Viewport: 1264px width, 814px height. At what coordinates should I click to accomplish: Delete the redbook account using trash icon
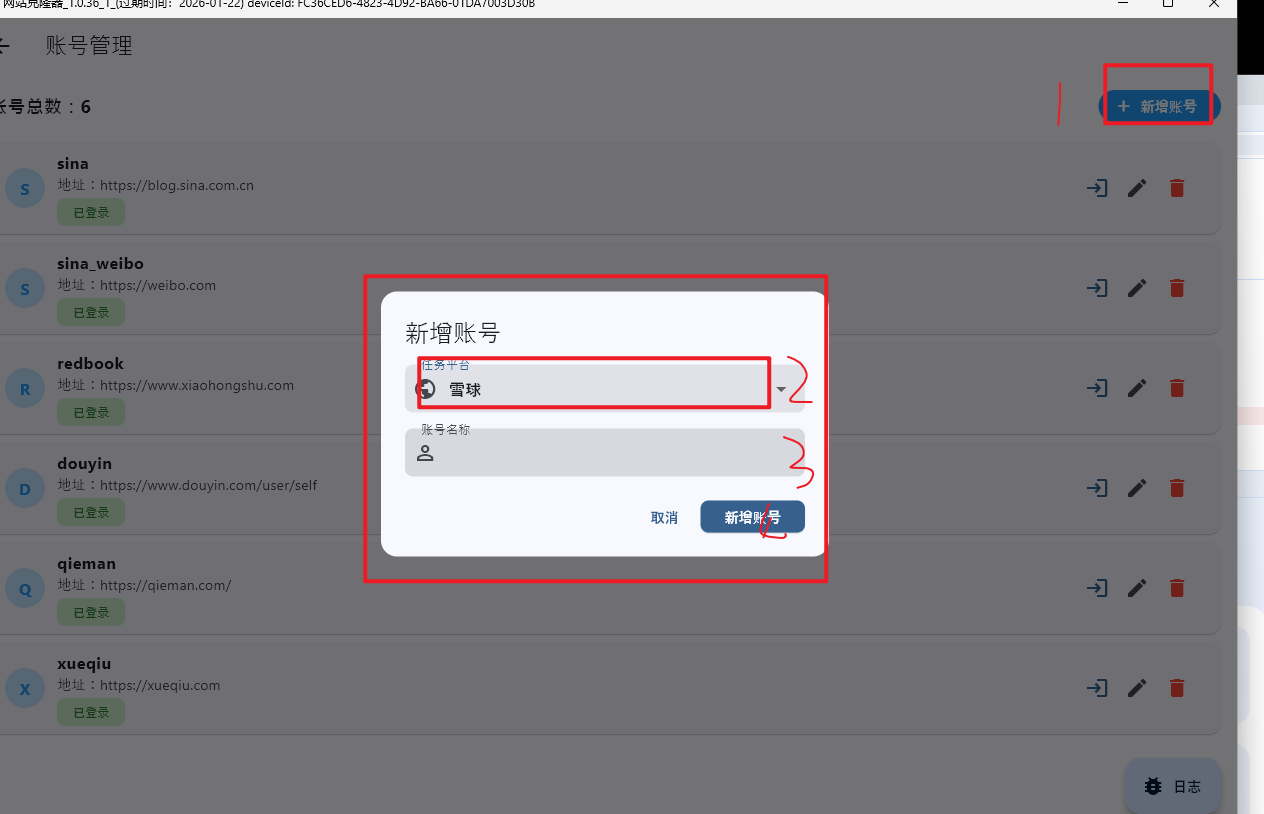point(1177,388)
